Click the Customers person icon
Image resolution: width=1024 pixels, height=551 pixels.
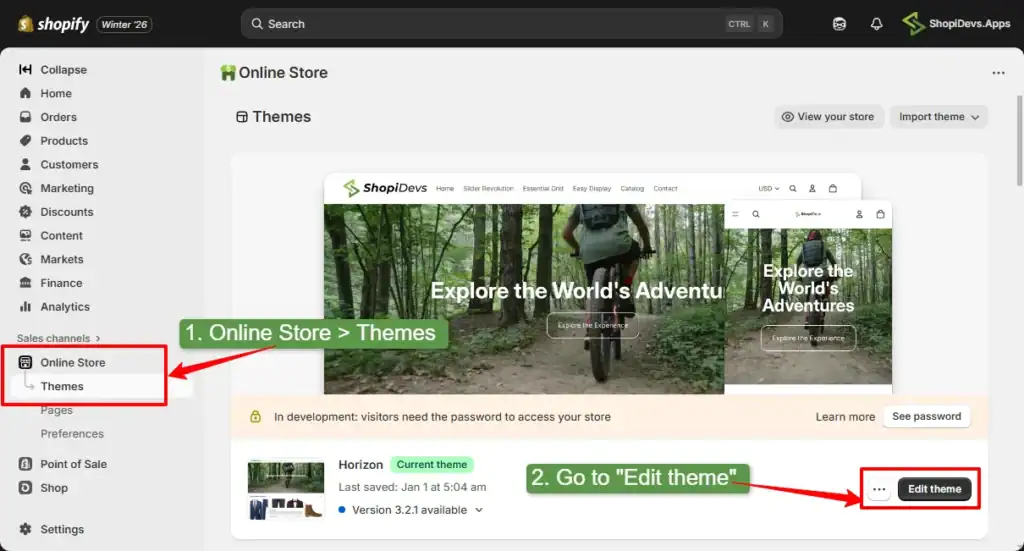pos(25,165)
